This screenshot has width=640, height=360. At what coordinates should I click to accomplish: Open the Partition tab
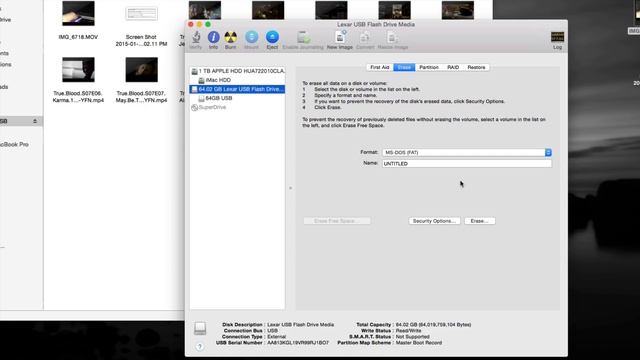[429, 67]
